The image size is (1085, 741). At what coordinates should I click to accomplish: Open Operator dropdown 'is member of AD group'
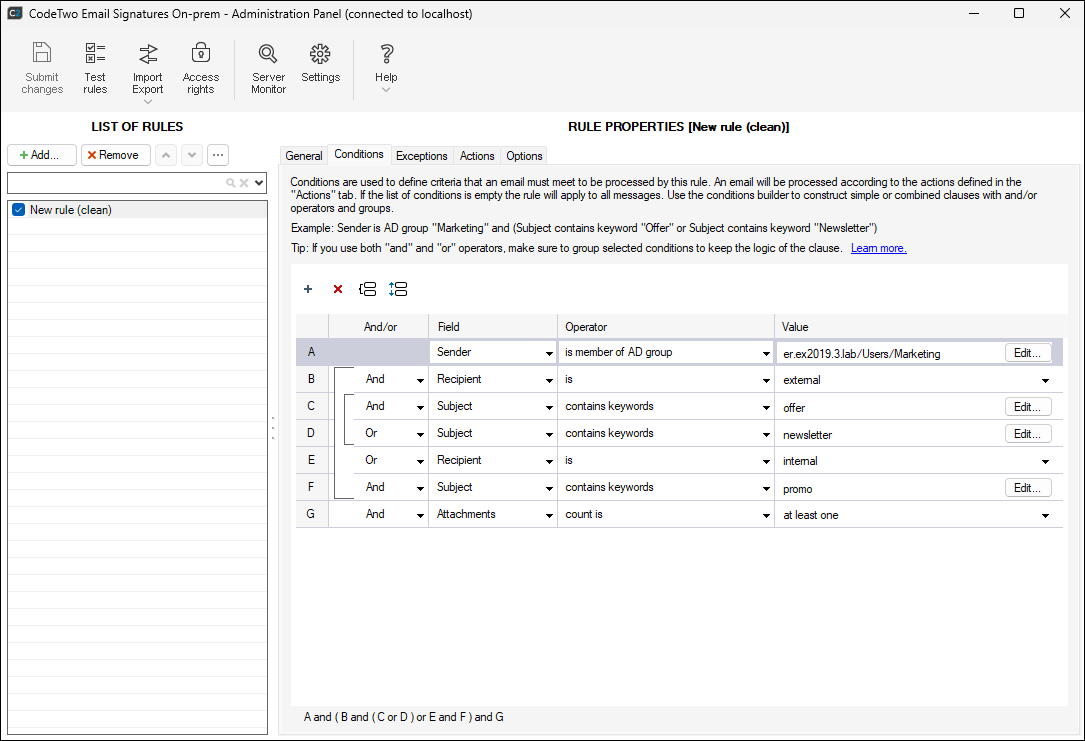pyautogui.click(x=766, y=354)
